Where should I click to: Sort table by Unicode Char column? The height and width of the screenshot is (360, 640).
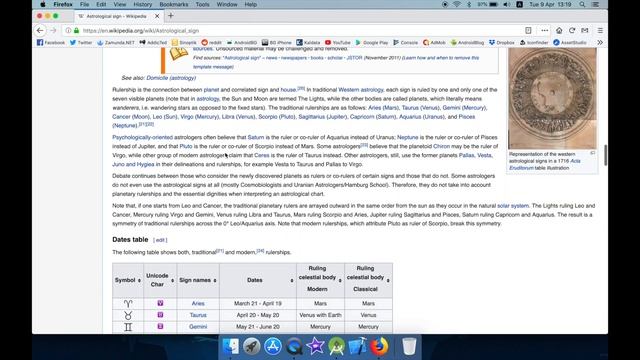pos(172,280)
